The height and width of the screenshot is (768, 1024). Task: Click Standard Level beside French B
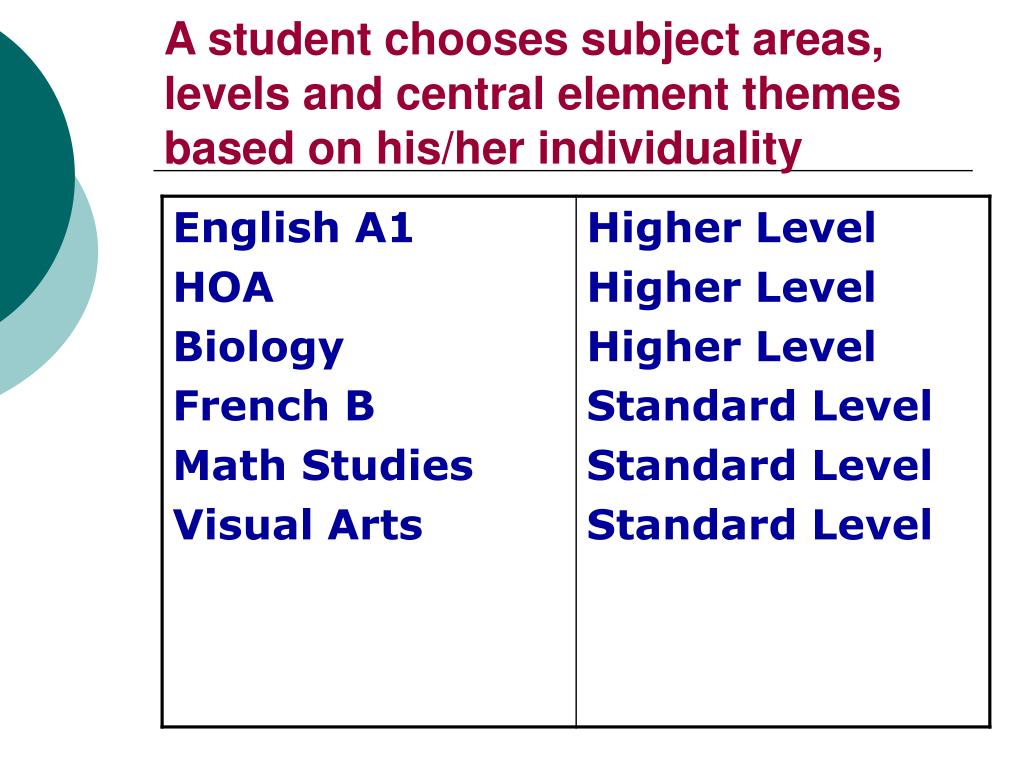coord(760,406)
